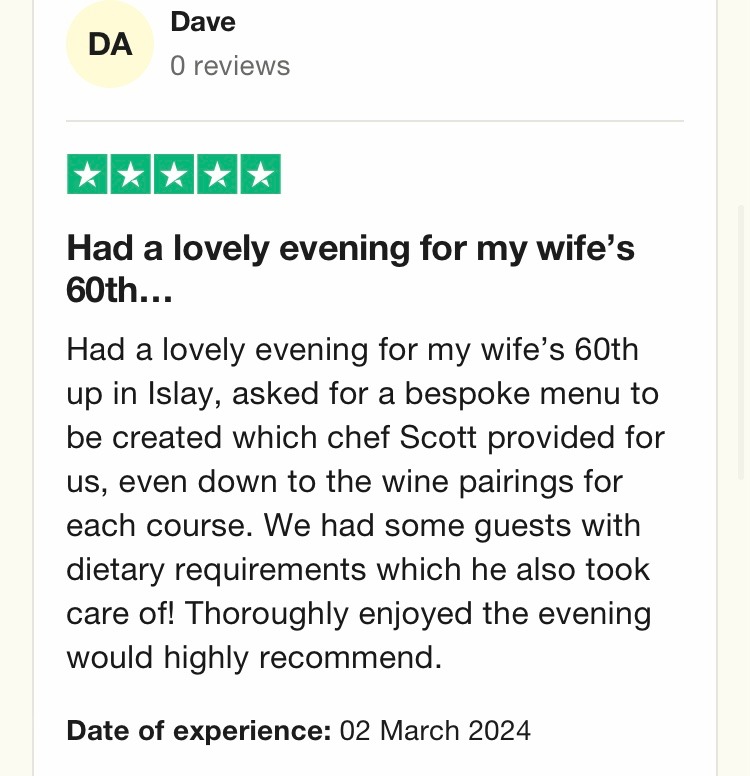Click the "0 reviews" count

(x=230, y=66)
